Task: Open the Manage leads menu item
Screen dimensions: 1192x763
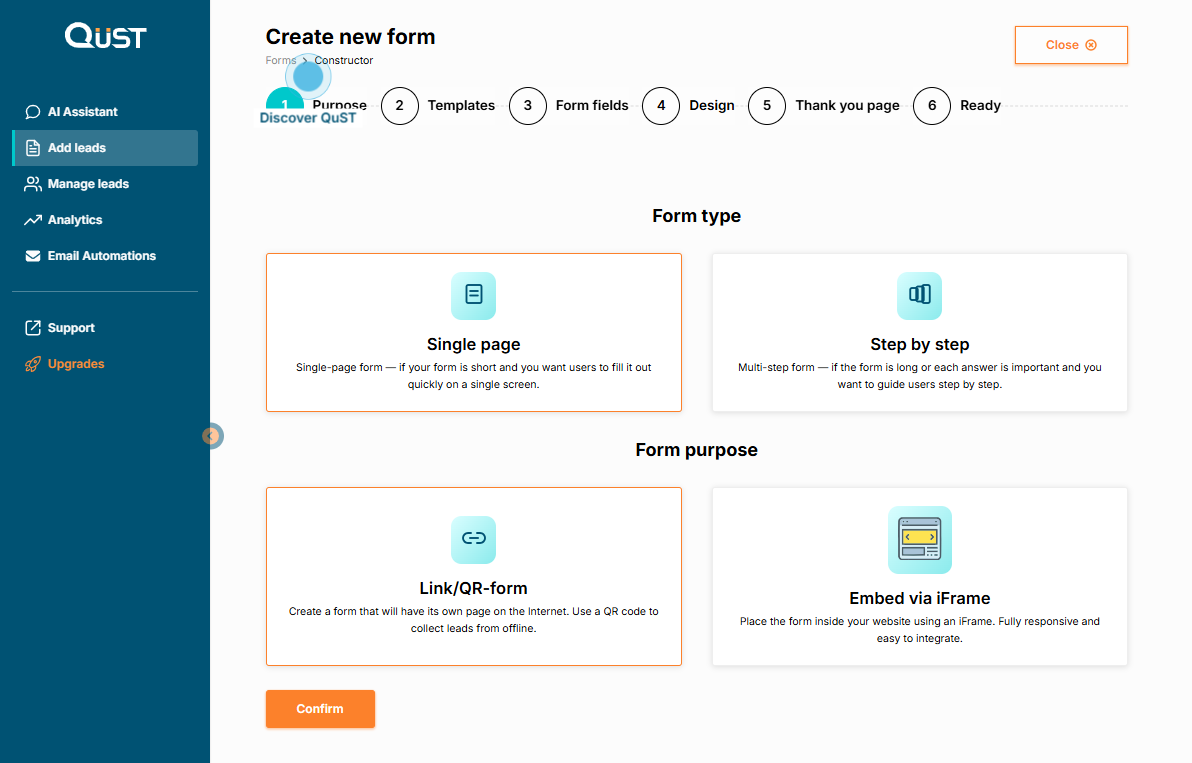Action: point(88,184)
